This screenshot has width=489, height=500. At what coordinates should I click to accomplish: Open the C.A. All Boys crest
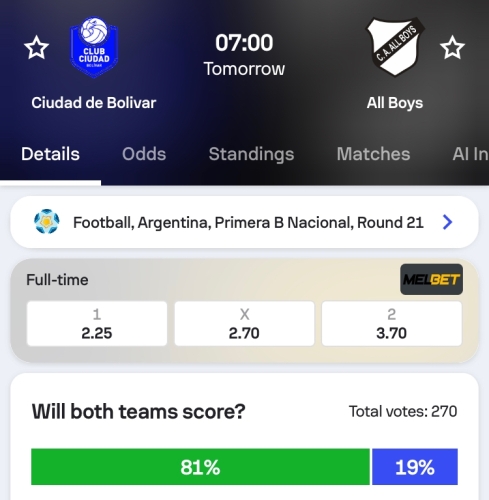click(395, 47)
